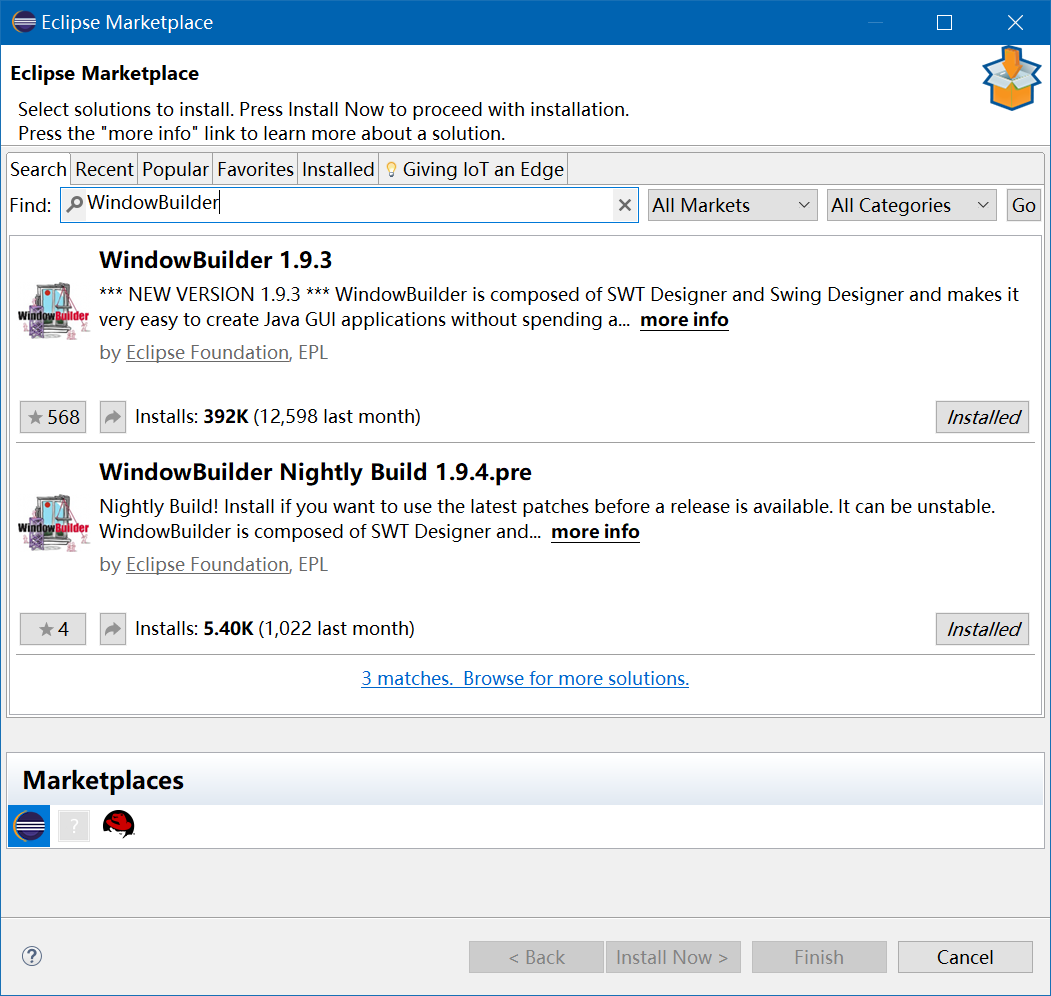Click the Install Now button
The image size is (1051, 996).
(x=673, y=956)
